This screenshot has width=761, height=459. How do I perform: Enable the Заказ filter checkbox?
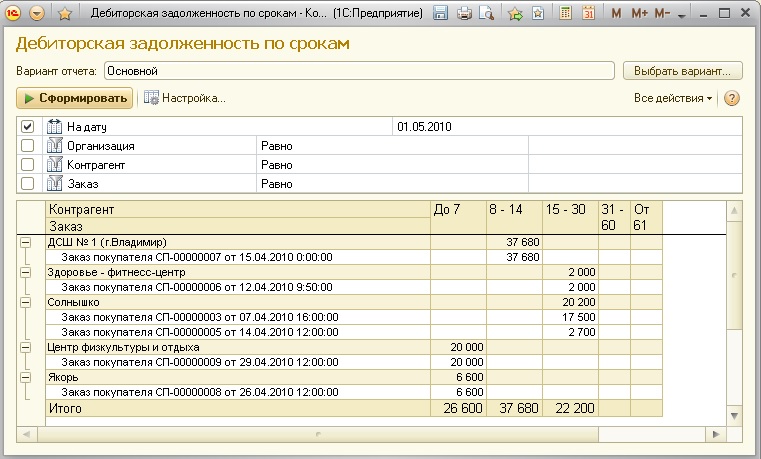[28, 183]
